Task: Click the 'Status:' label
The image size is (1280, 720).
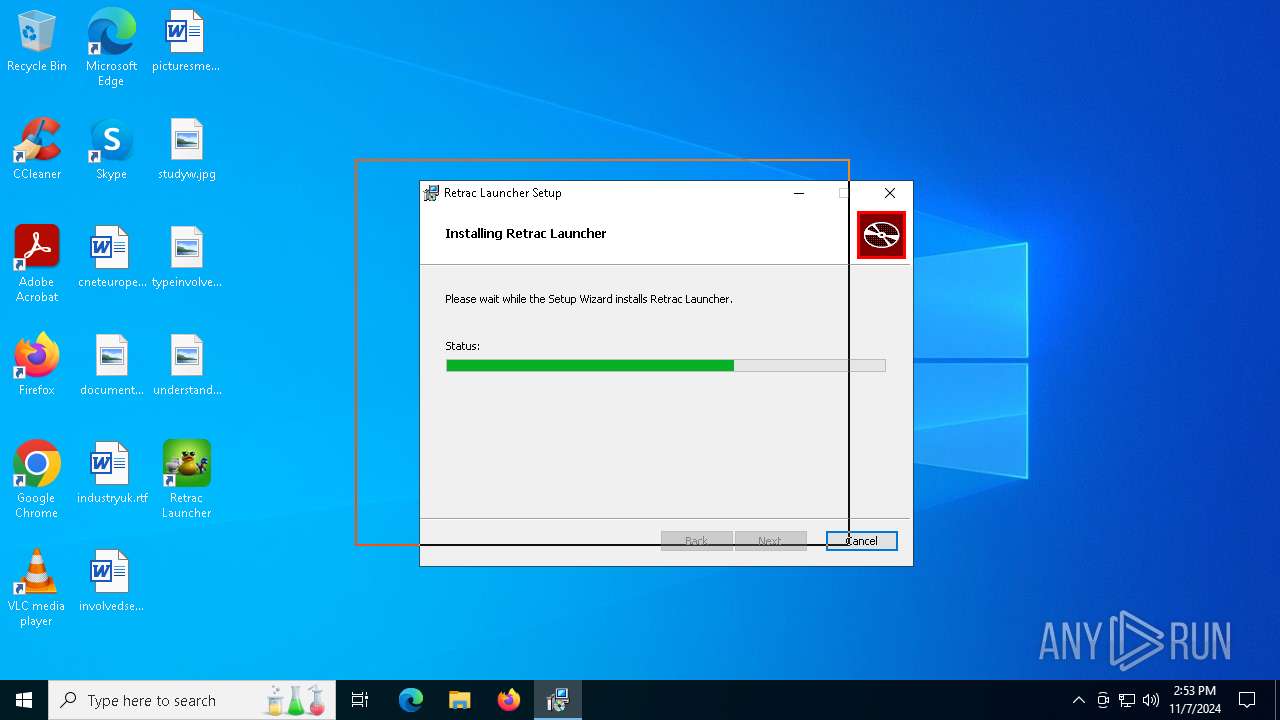Action: (462, 346)
